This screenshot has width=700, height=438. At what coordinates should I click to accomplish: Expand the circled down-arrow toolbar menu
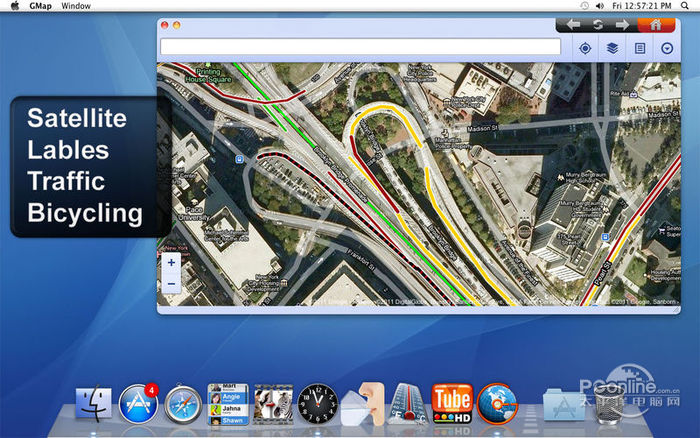667,48
